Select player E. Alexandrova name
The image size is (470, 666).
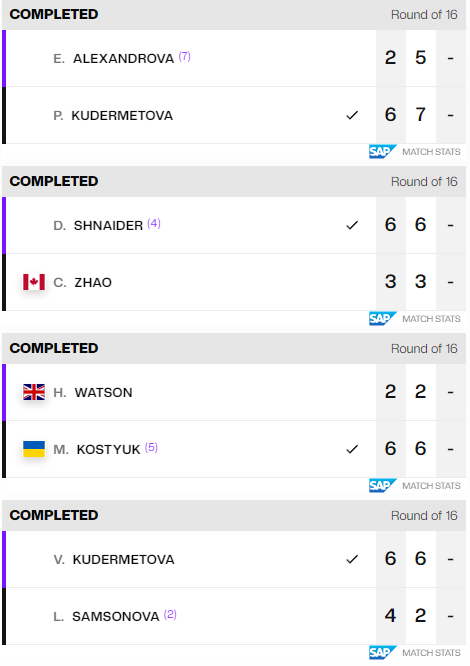click(113, 59)
